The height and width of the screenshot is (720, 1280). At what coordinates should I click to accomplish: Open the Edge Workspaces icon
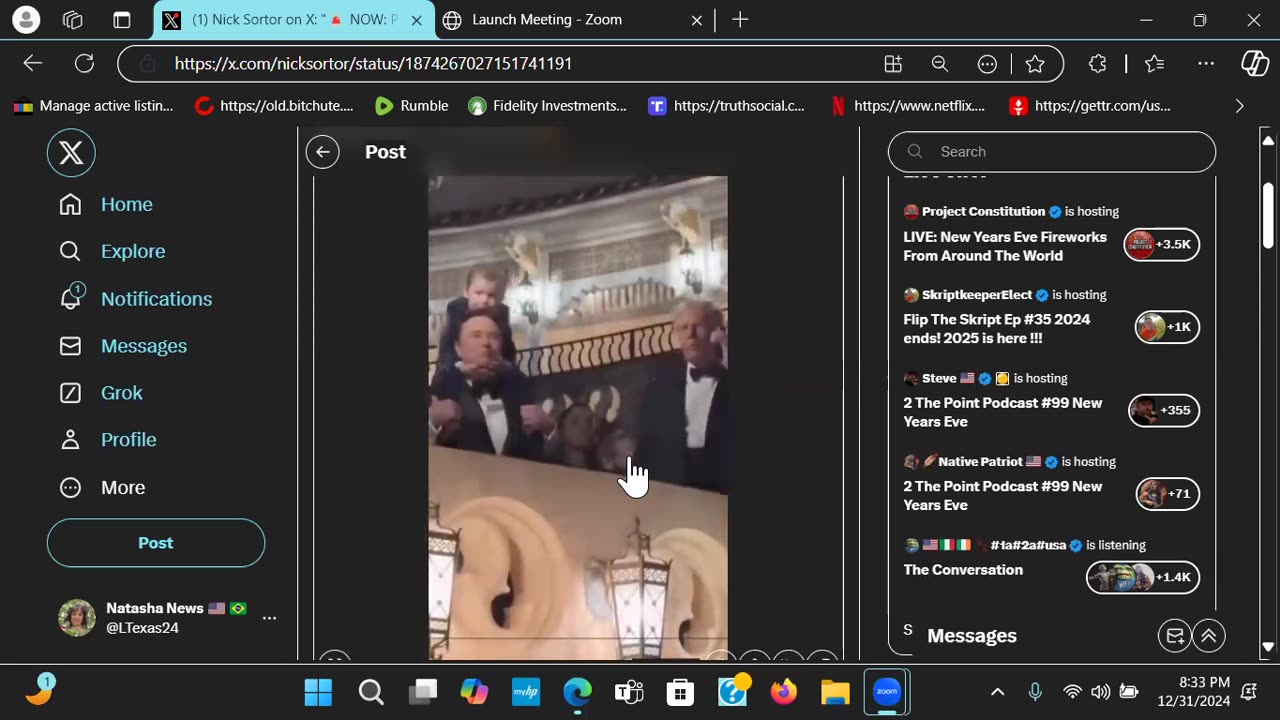point(73,19)
